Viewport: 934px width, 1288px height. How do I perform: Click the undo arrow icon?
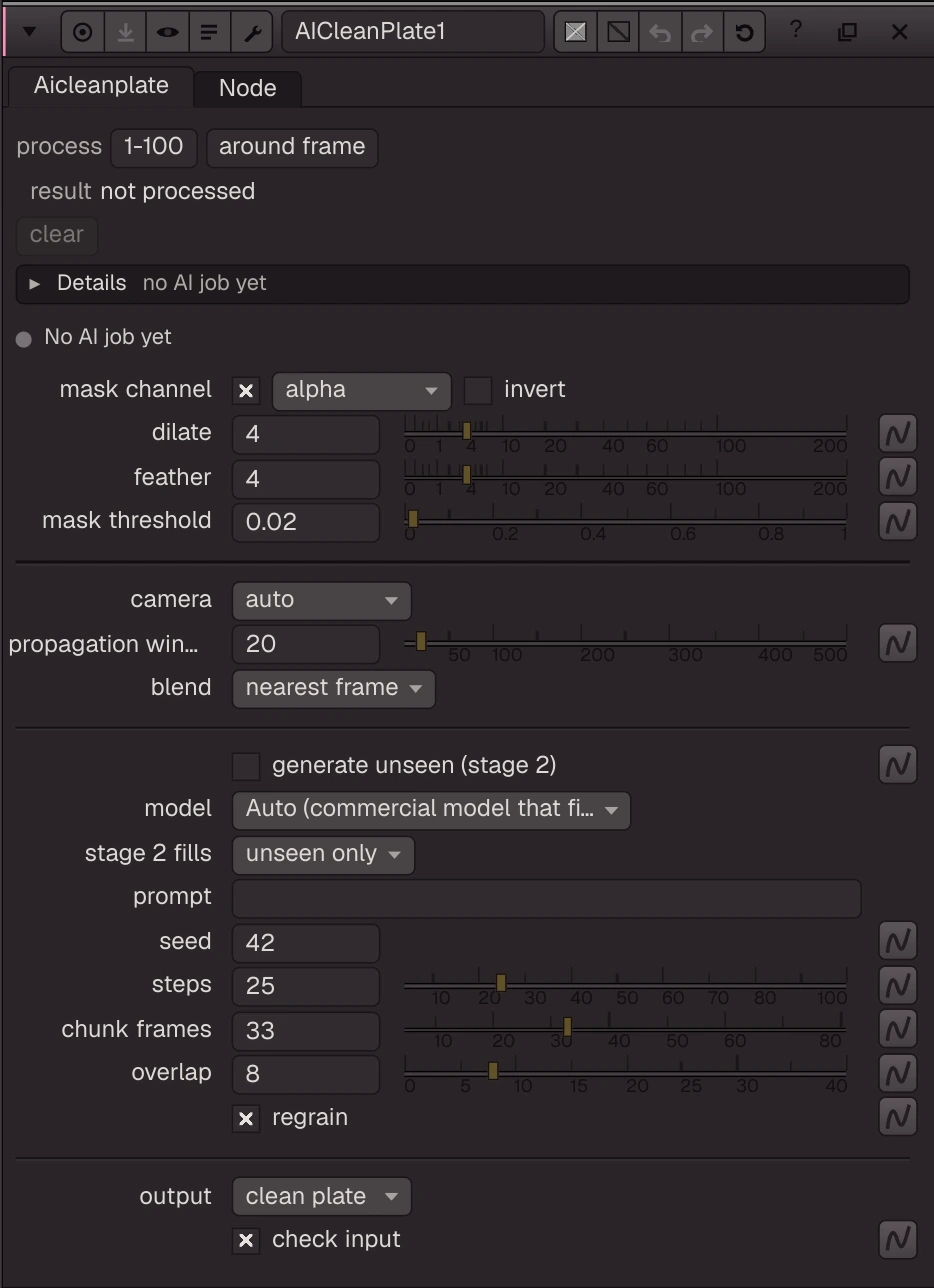click(x=660, y=32)
